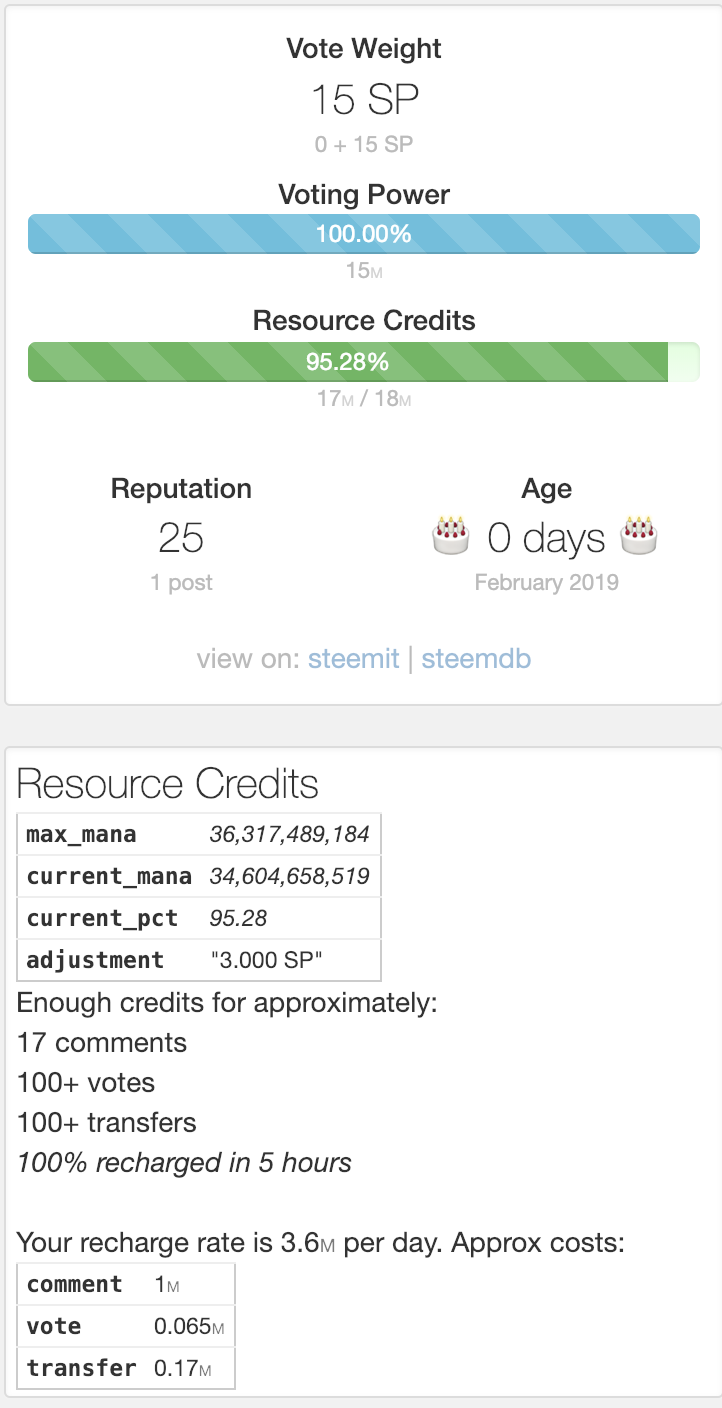Click the birthday cake icon left of age

[x=450, y=536]
